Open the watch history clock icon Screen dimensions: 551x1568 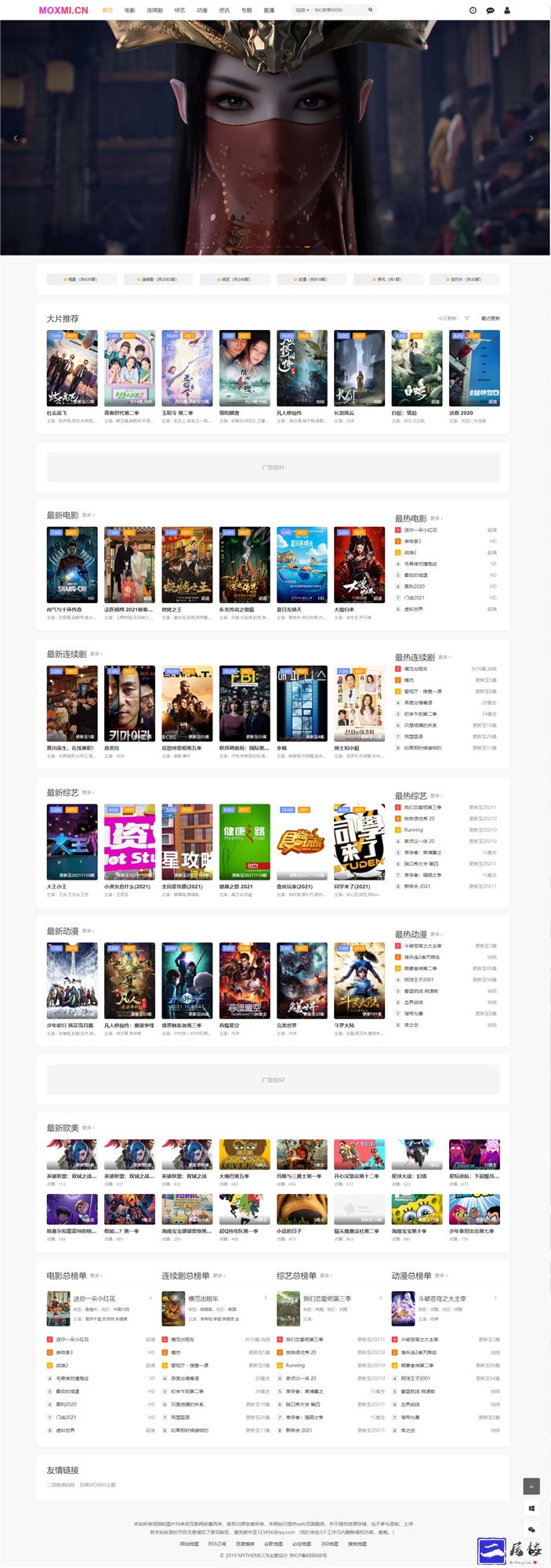(x=473, y=10)
